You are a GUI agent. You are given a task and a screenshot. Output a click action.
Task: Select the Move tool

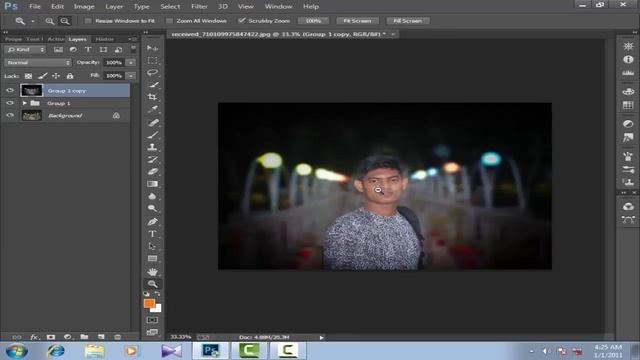tap(152, 48)
